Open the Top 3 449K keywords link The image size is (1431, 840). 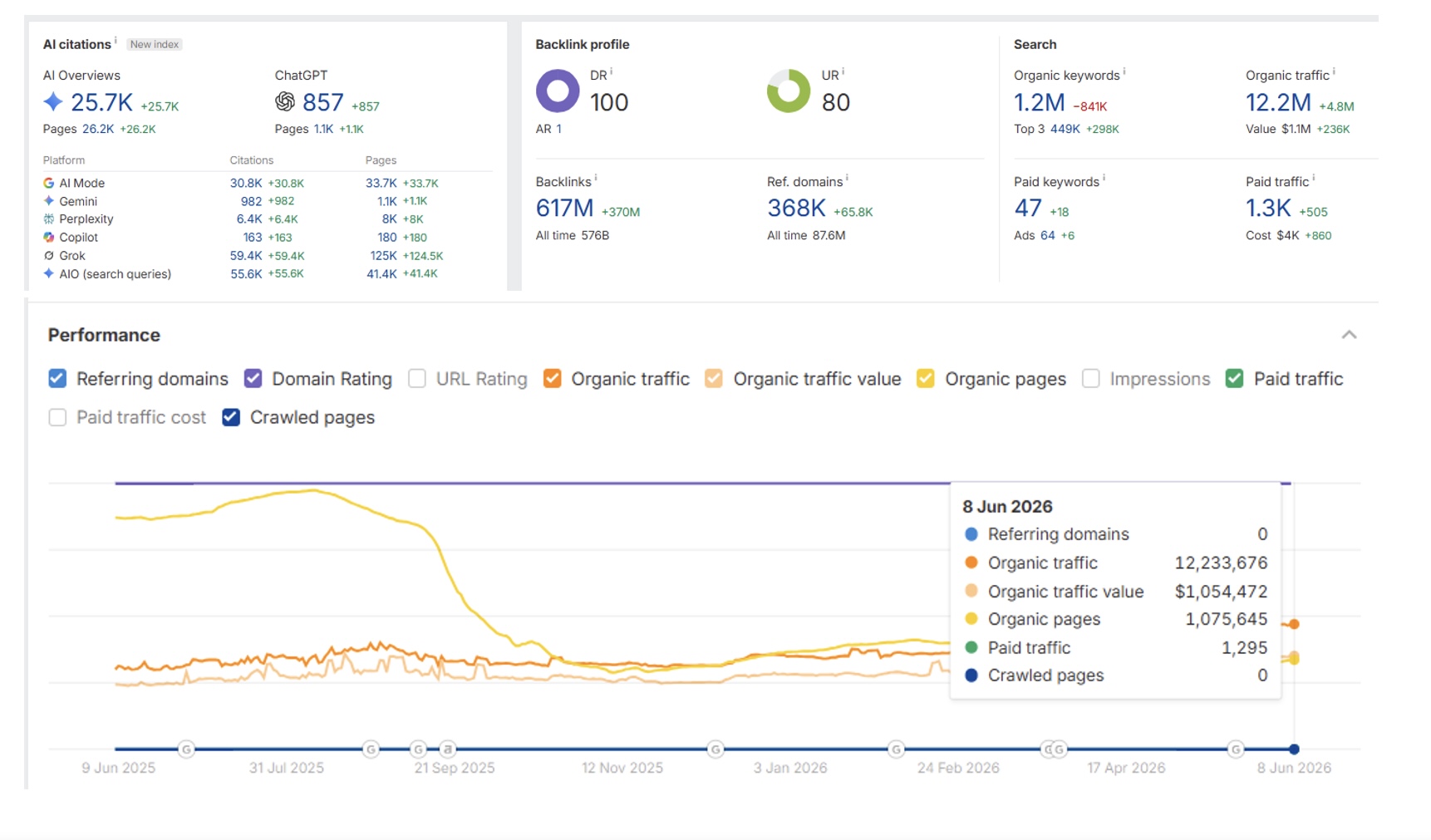pyautogui.click(x=1065, y=129)
